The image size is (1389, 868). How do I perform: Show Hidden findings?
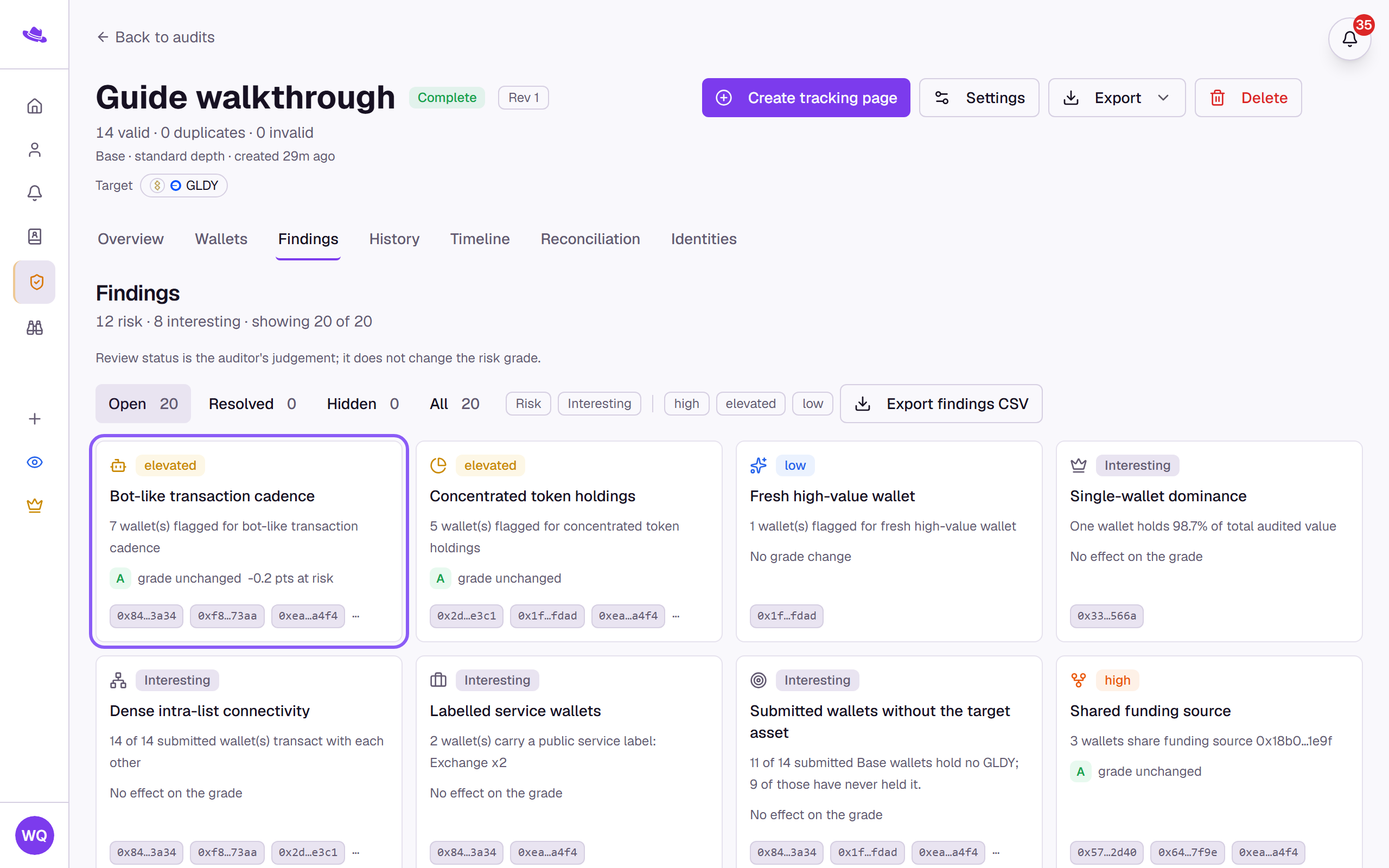(363, 404)
